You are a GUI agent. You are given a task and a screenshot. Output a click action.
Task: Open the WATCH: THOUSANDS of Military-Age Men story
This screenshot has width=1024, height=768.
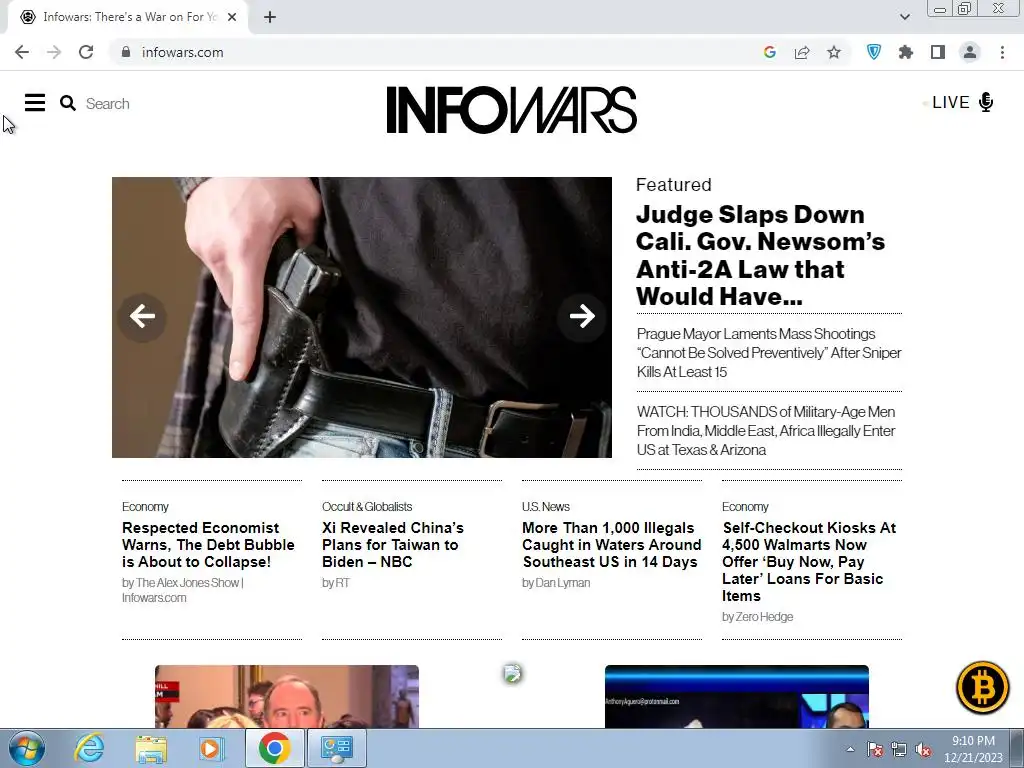point(766,431)
